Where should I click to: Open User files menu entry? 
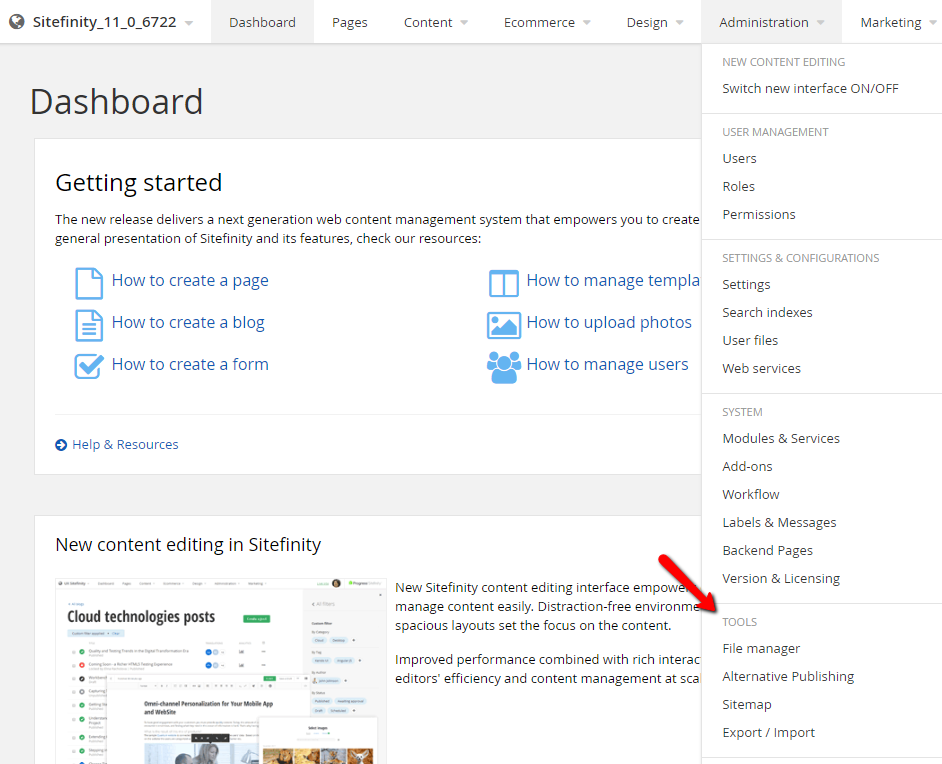(750, 340)
